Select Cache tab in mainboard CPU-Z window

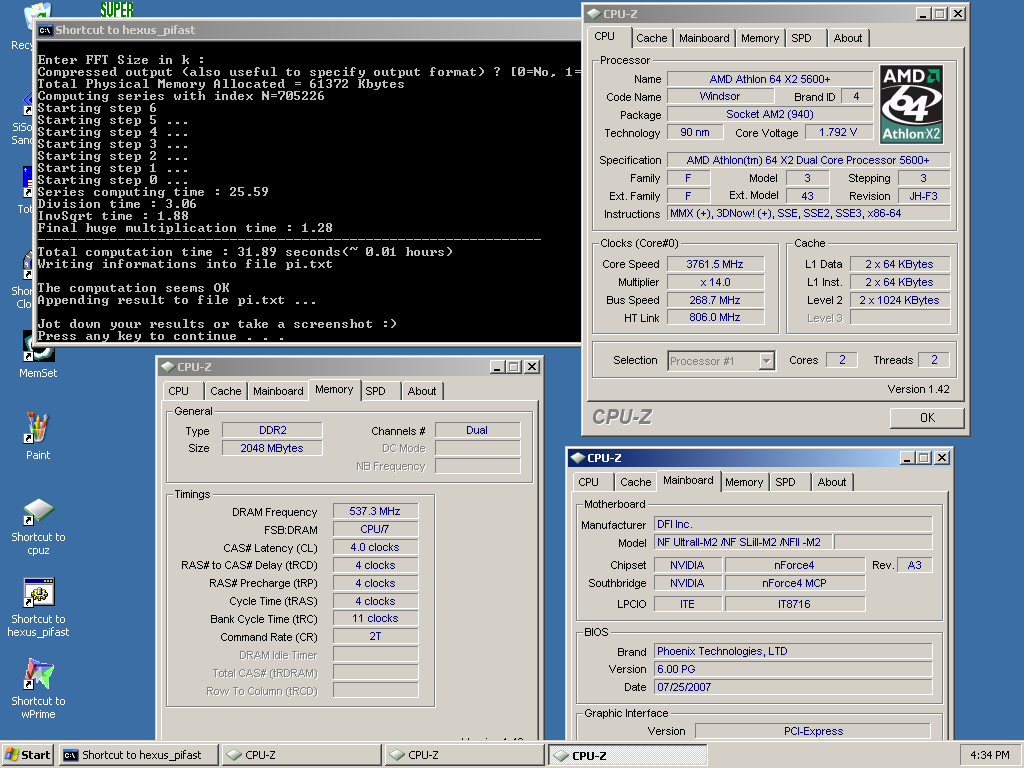pyautogui.click(x=635, y=482)
